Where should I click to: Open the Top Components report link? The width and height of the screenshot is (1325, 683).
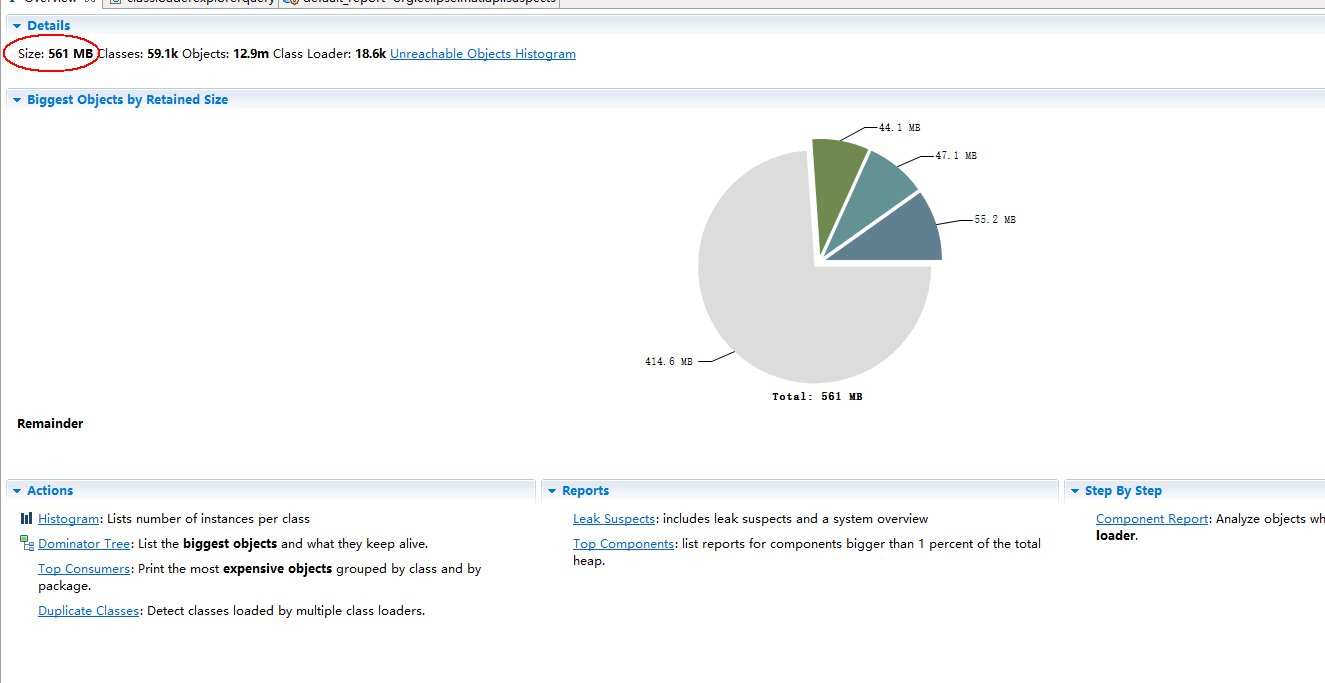click(x=623, y=544)
